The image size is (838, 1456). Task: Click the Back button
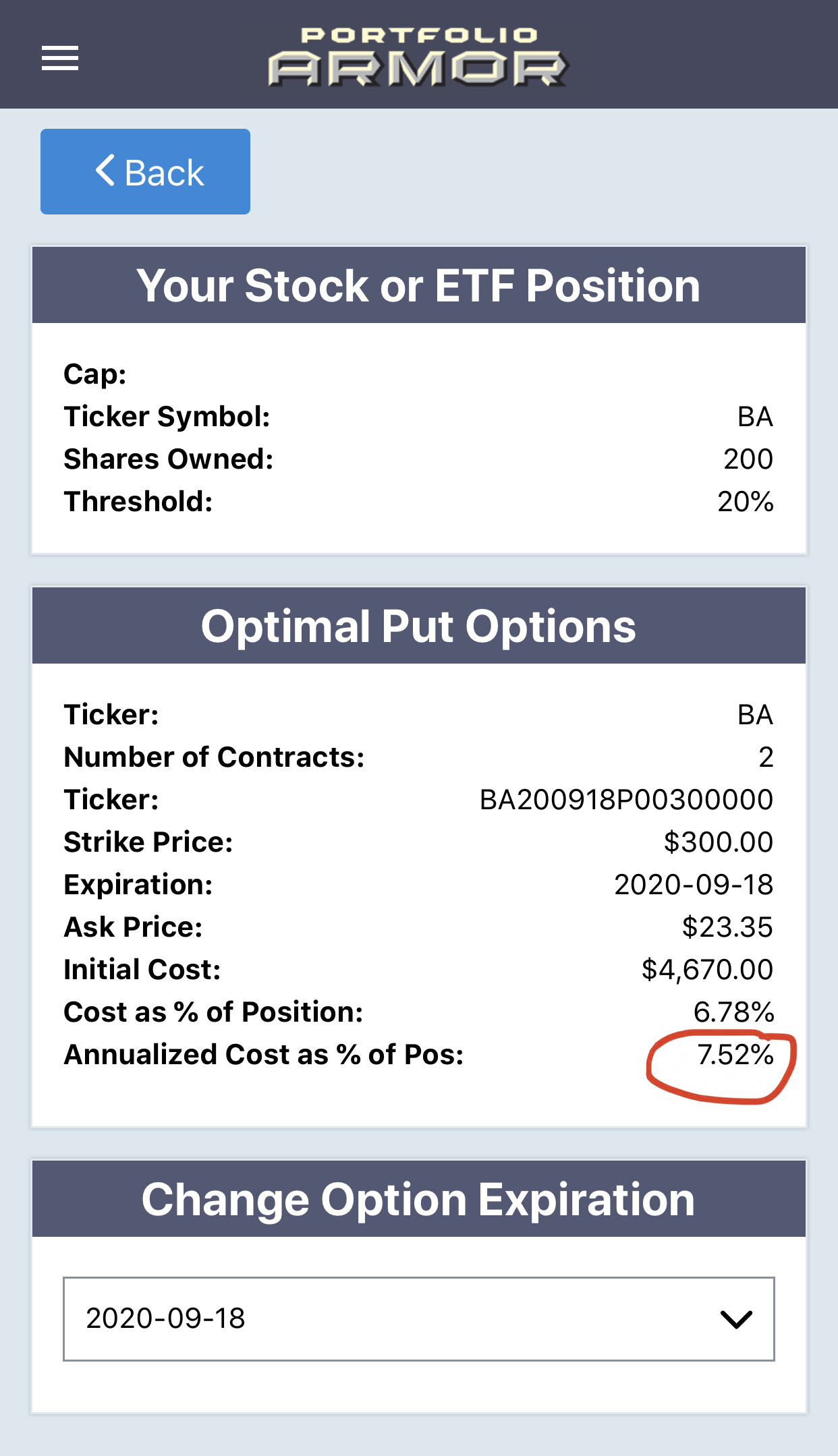point(145,171)
